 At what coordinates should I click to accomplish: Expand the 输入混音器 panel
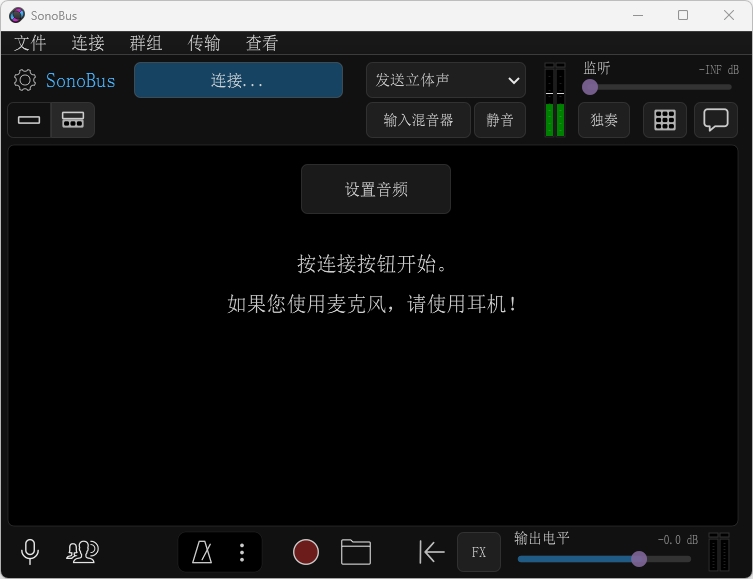(x=418, y=120)
